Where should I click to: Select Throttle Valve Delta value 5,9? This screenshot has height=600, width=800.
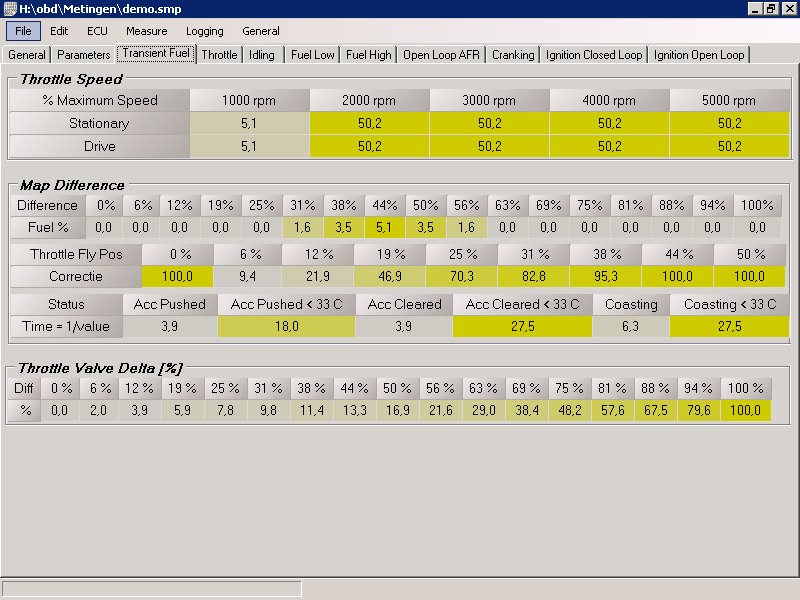pyautogui.click(x=183, y=410)
